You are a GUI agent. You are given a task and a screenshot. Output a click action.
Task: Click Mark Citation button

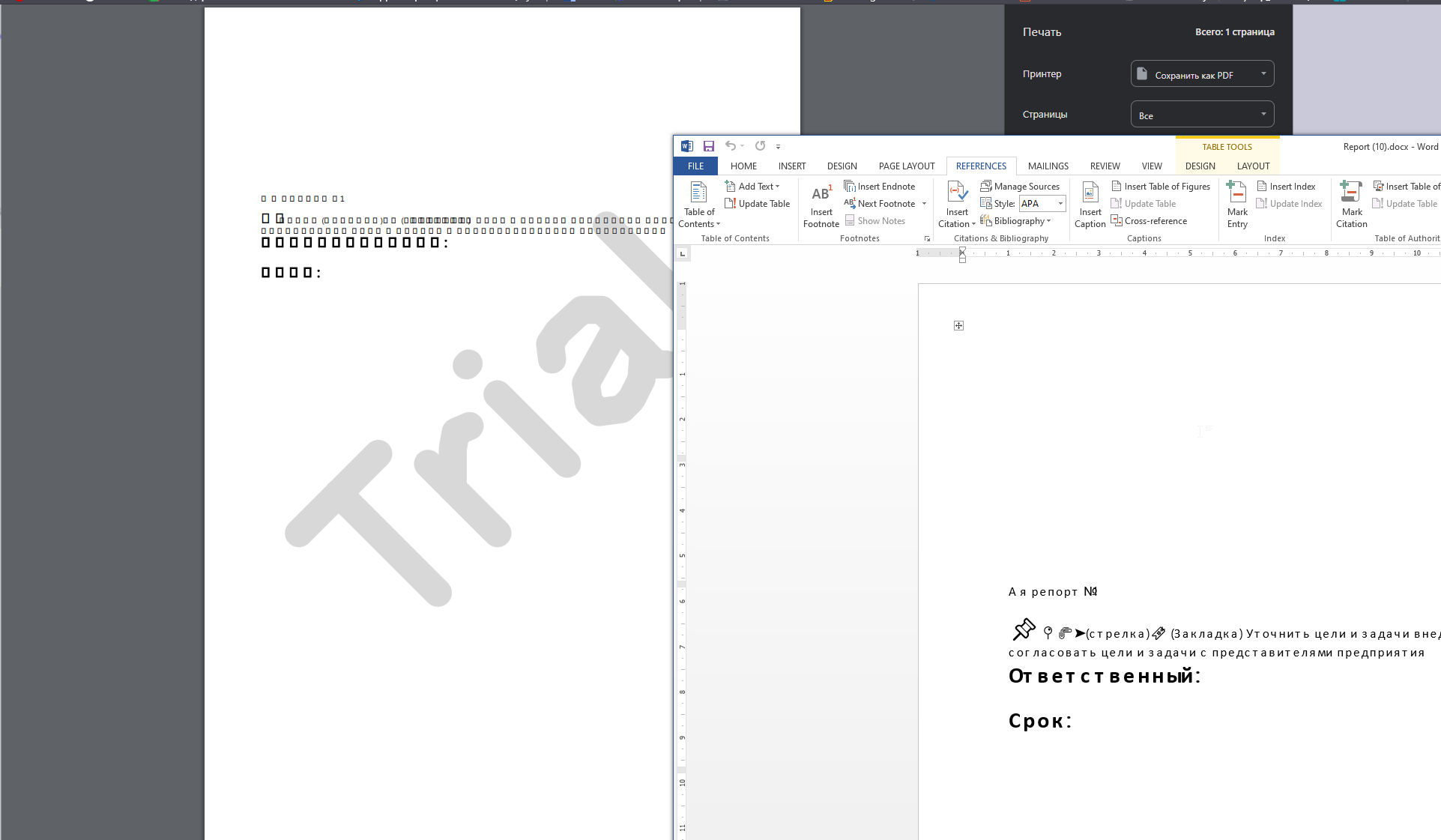pos(1352,205)
